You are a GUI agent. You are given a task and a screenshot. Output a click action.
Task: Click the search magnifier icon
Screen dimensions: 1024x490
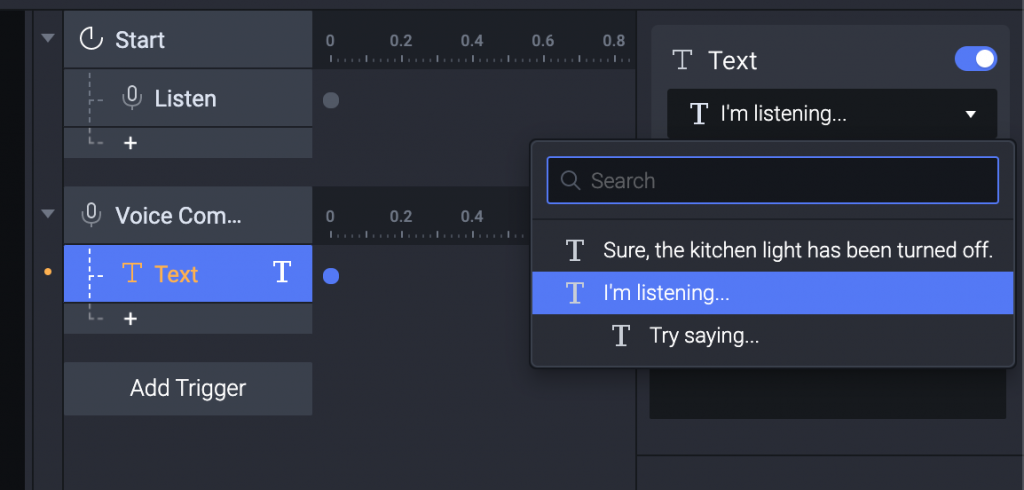pyautogui.click(x=571, y=181)
